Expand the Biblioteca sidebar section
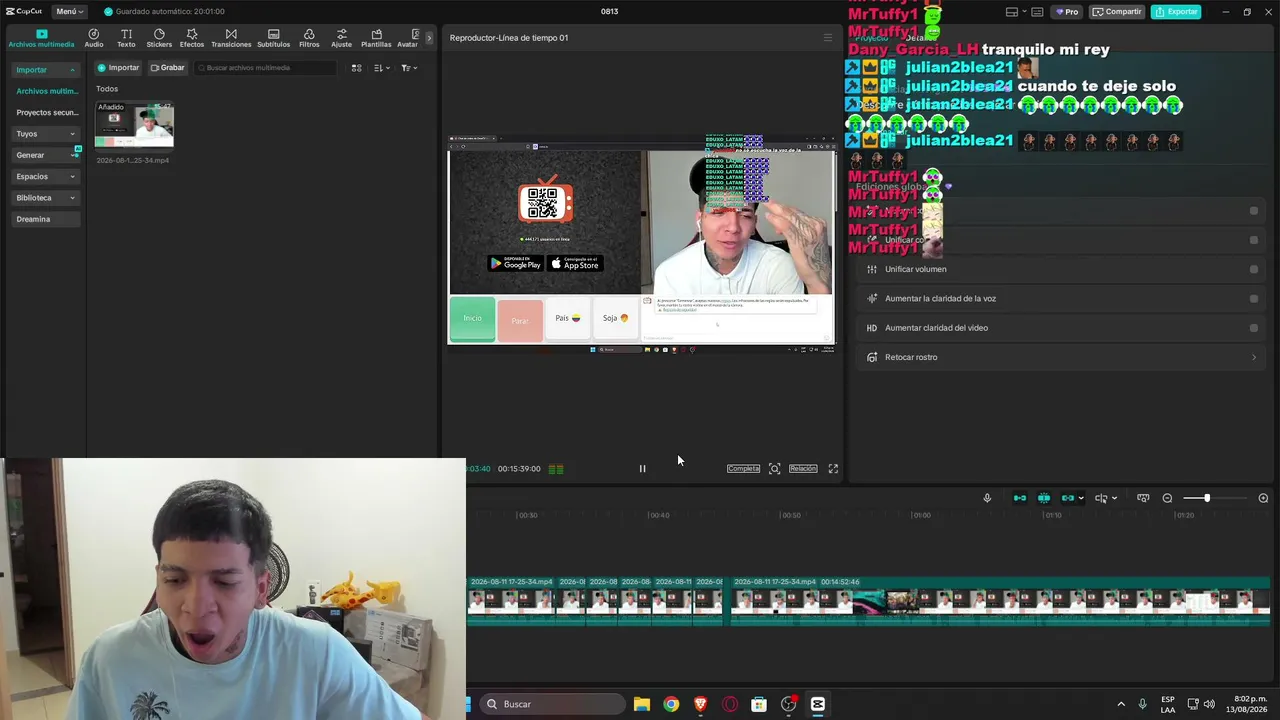1280x720 pixels. coord(46,198)
